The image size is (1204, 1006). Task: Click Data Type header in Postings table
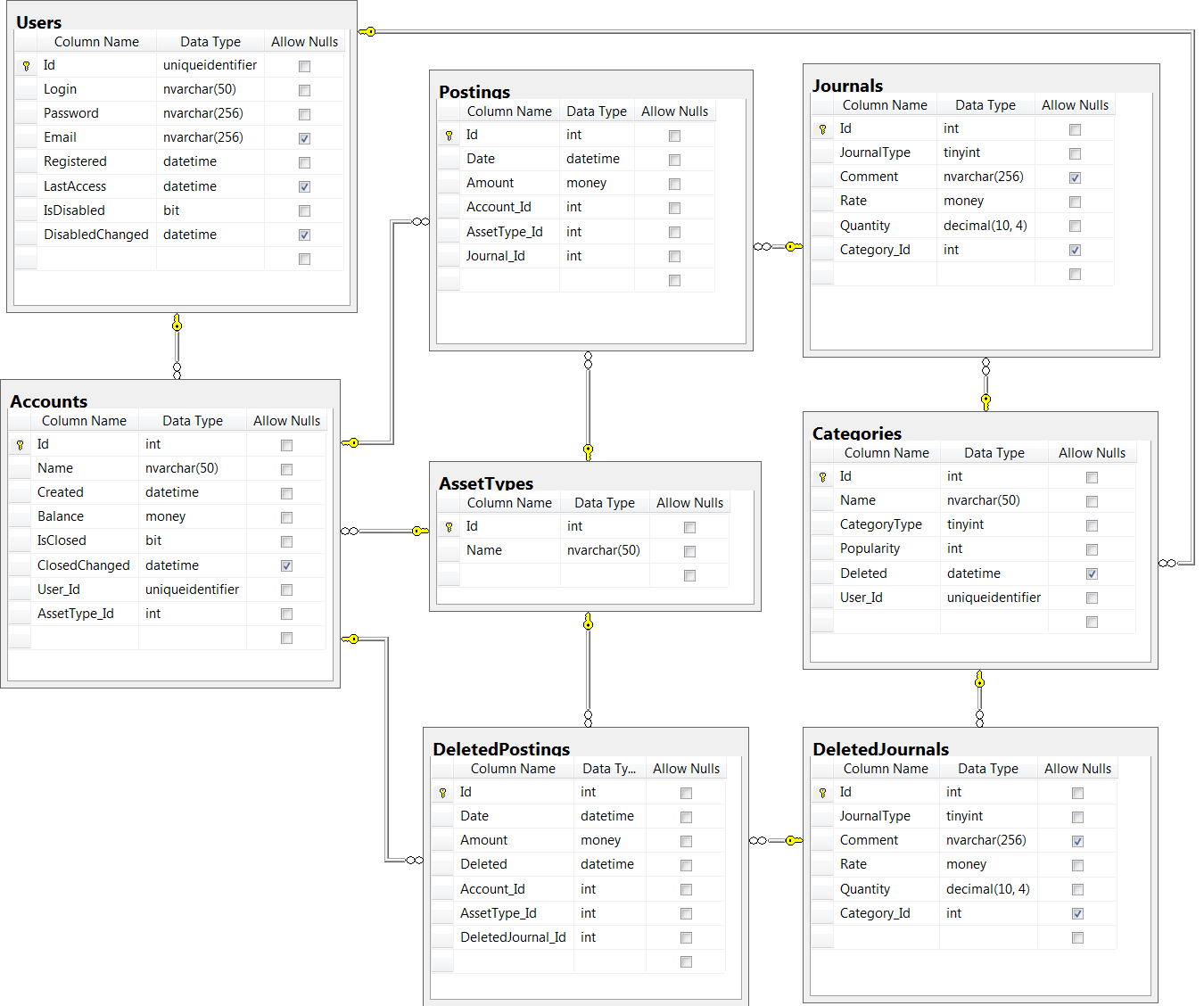pos(597,111)
